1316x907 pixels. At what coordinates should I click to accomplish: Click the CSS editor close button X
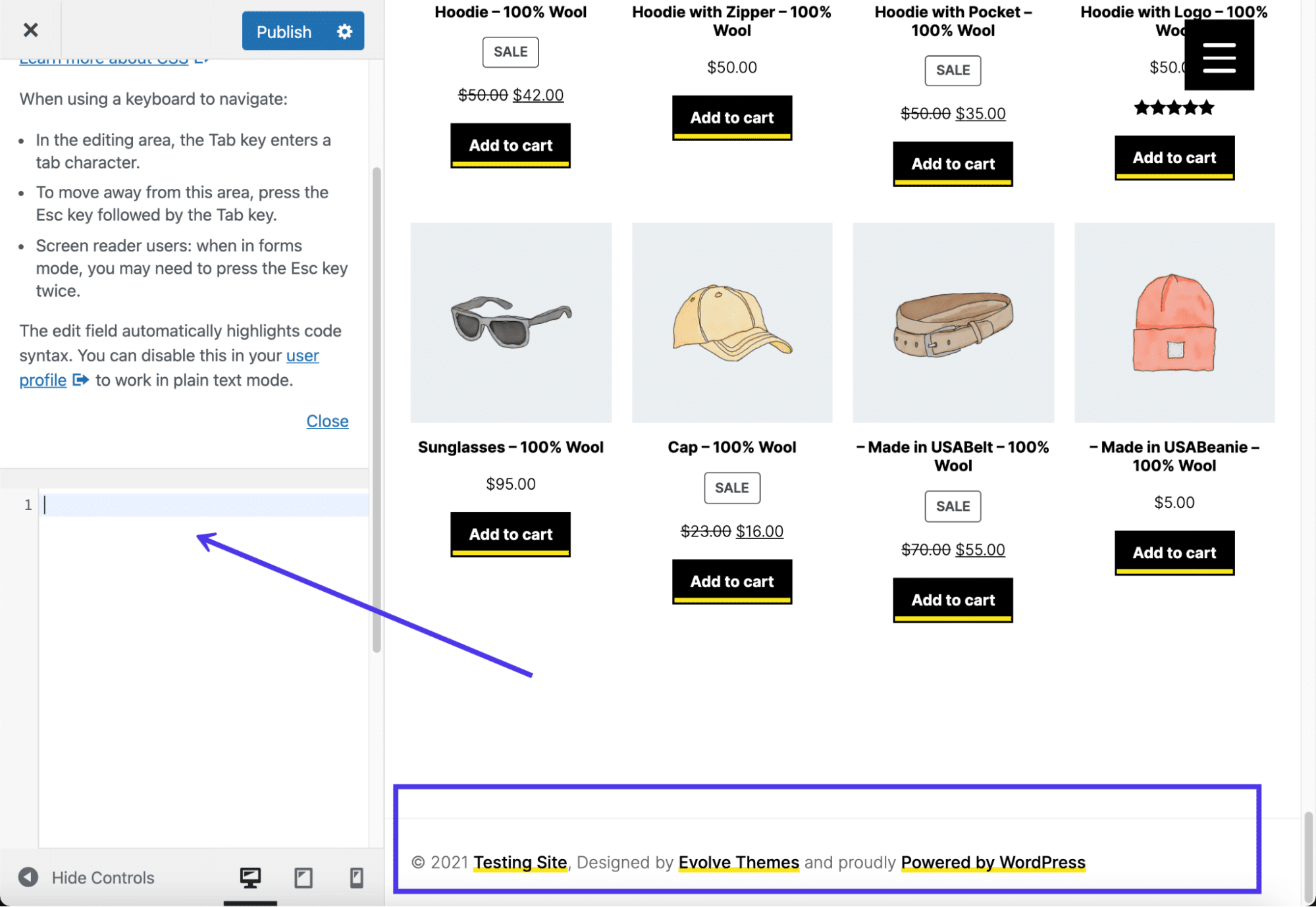(x=31, y=29)
